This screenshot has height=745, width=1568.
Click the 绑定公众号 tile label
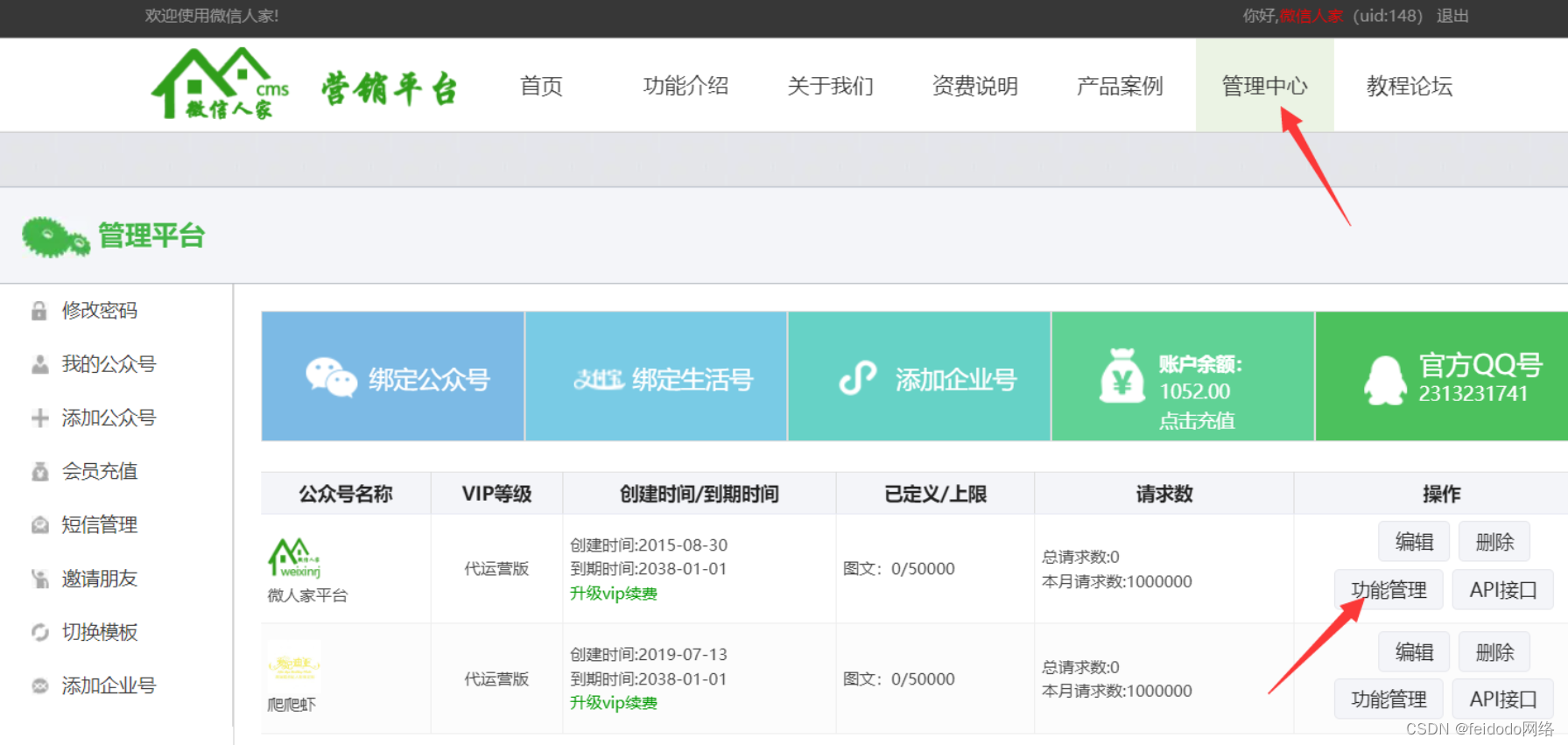[x=429, y=379]
